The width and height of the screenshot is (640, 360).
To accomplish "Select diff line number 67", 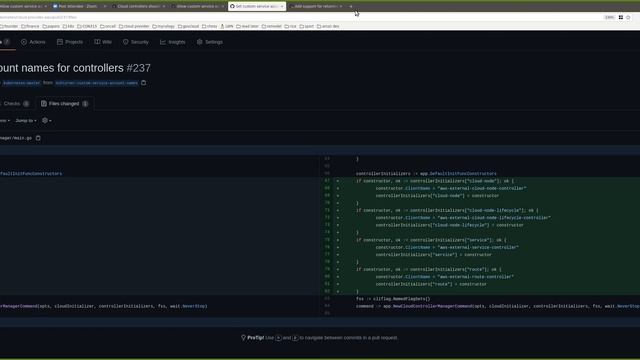I will (x=327, y=181).
